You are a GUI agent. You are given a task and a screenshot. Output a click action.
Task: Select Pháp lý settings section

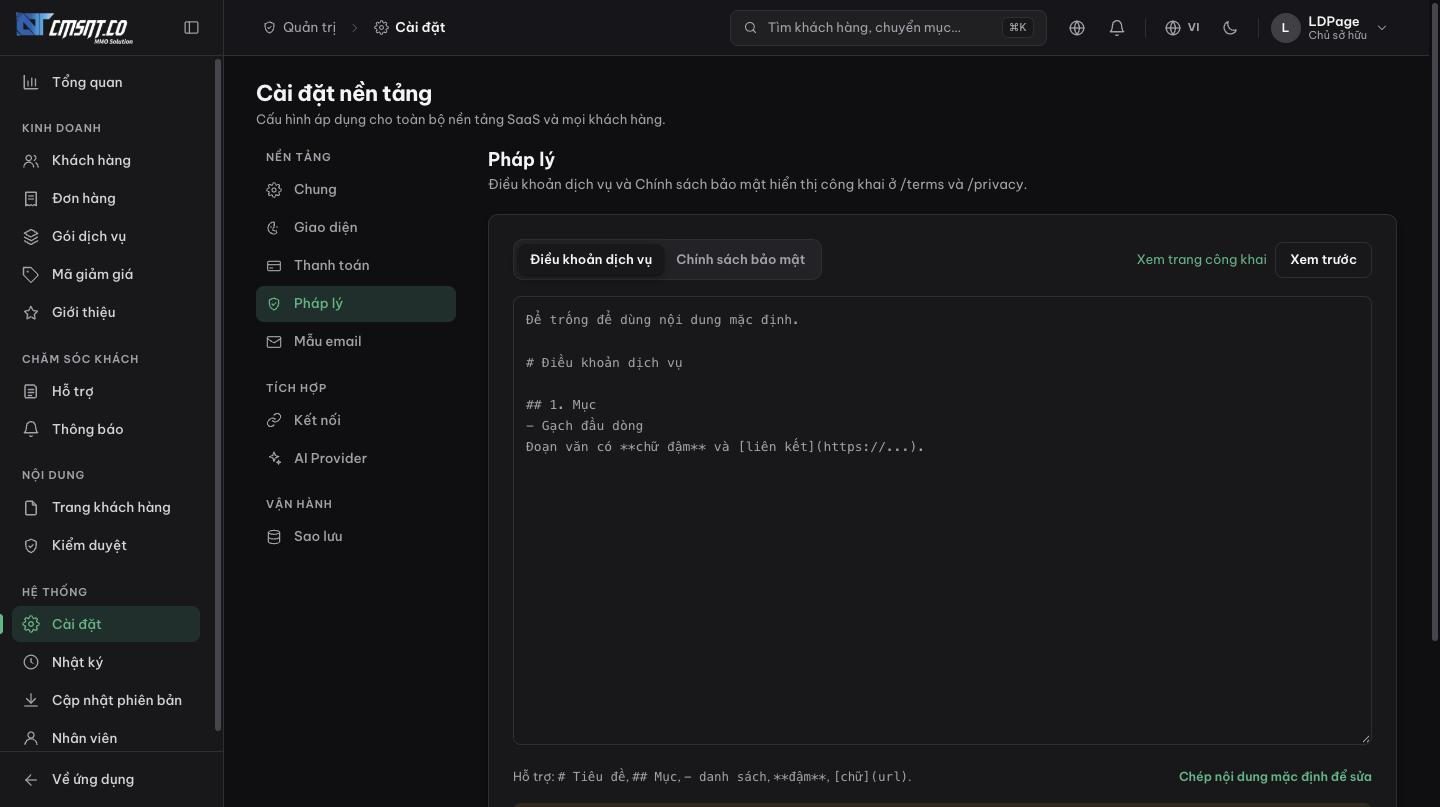[x=356, y=304]
